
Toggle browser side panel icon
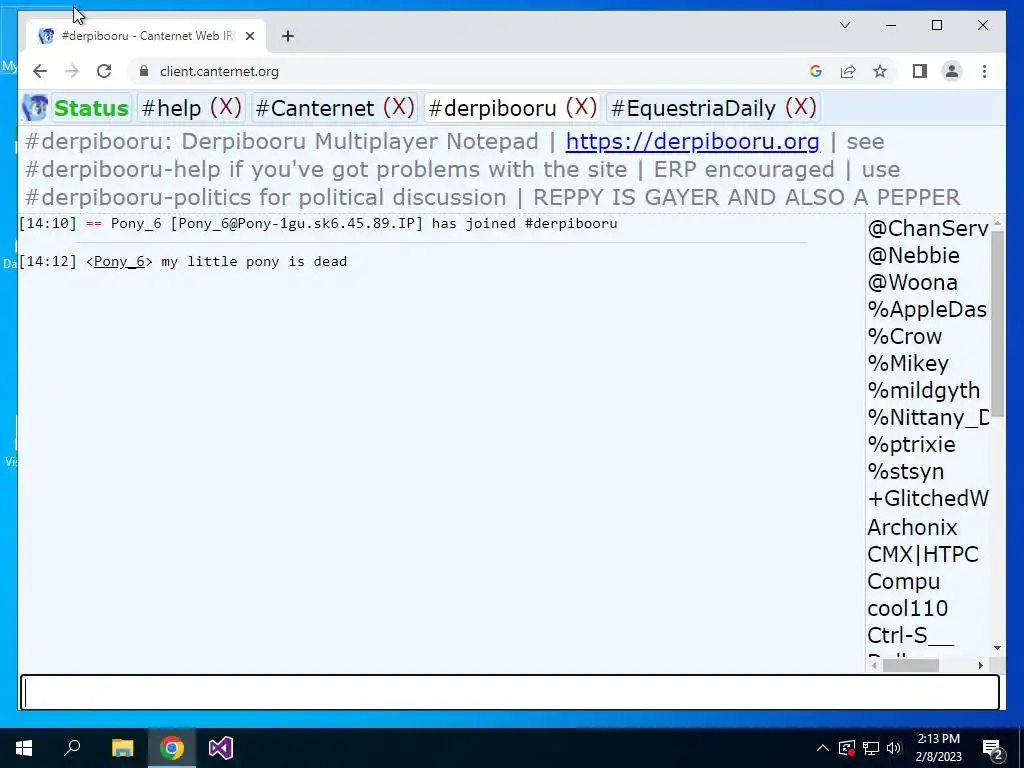pyautogui.click(x=920, y=71)
